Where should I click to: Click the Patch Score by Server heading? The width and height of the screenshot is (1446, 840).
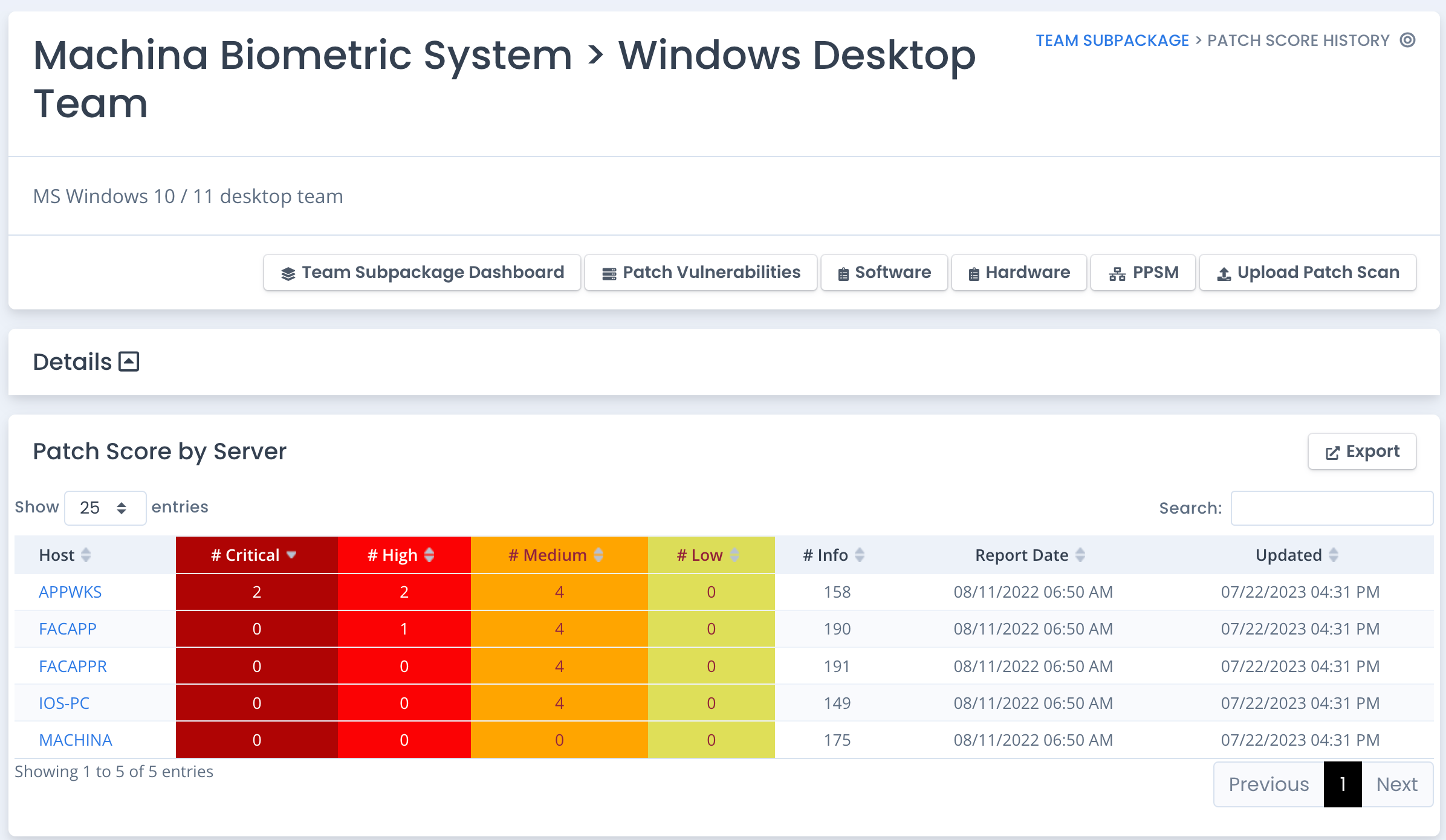(x=160, y=451)
